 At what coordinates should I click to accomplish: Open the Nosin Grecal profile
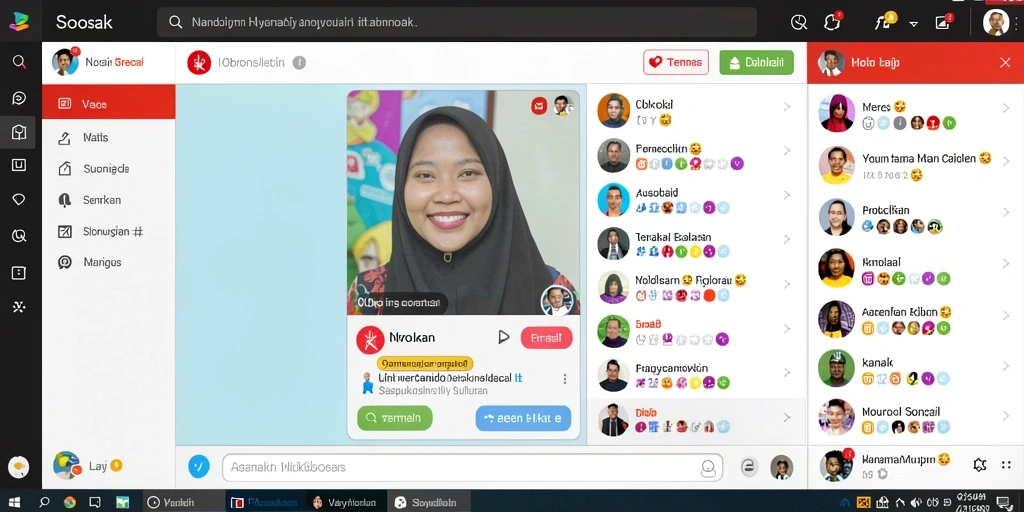99,63
